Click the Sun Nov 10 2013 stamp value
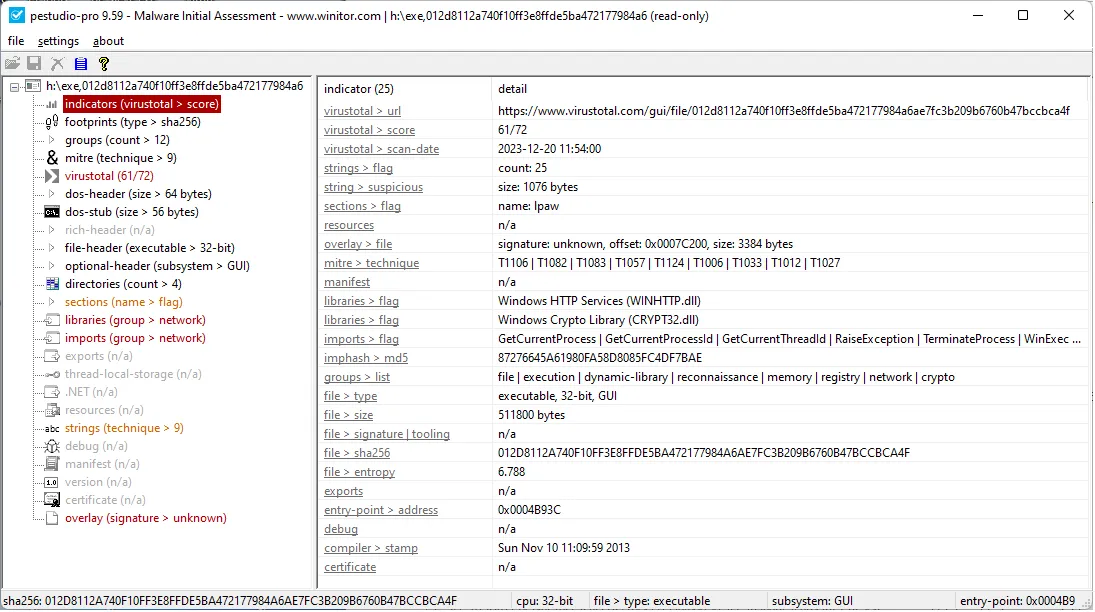The height and width of the screenshot is (612, 1095). (x=564, y=548)
